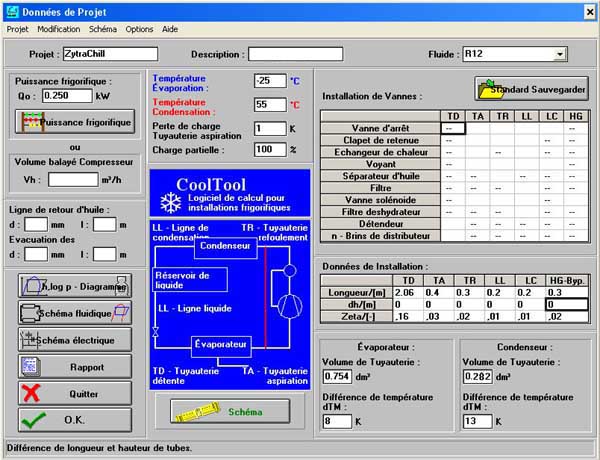Screen dimensions: 600x460
Task: Click evaporator Volume de Tuyauterie 0.754 field
Action: point(337,377)
